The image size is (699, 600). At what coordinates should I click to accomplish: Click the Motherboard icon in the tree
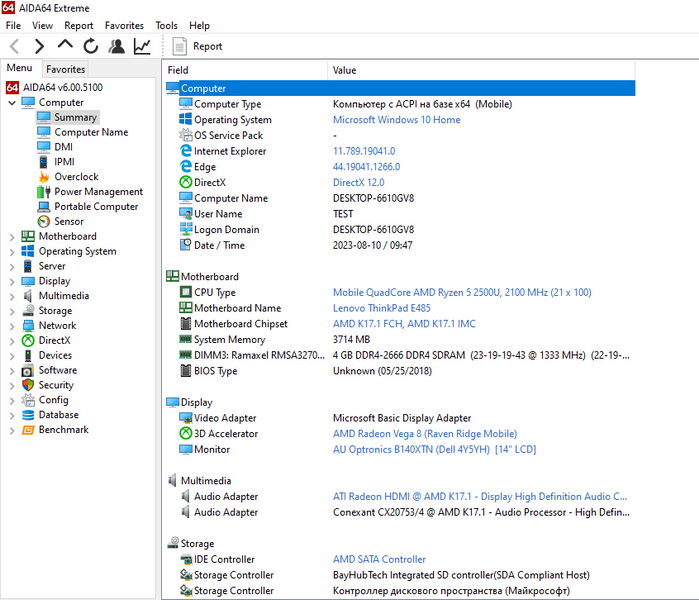click(x=28, y=236)
